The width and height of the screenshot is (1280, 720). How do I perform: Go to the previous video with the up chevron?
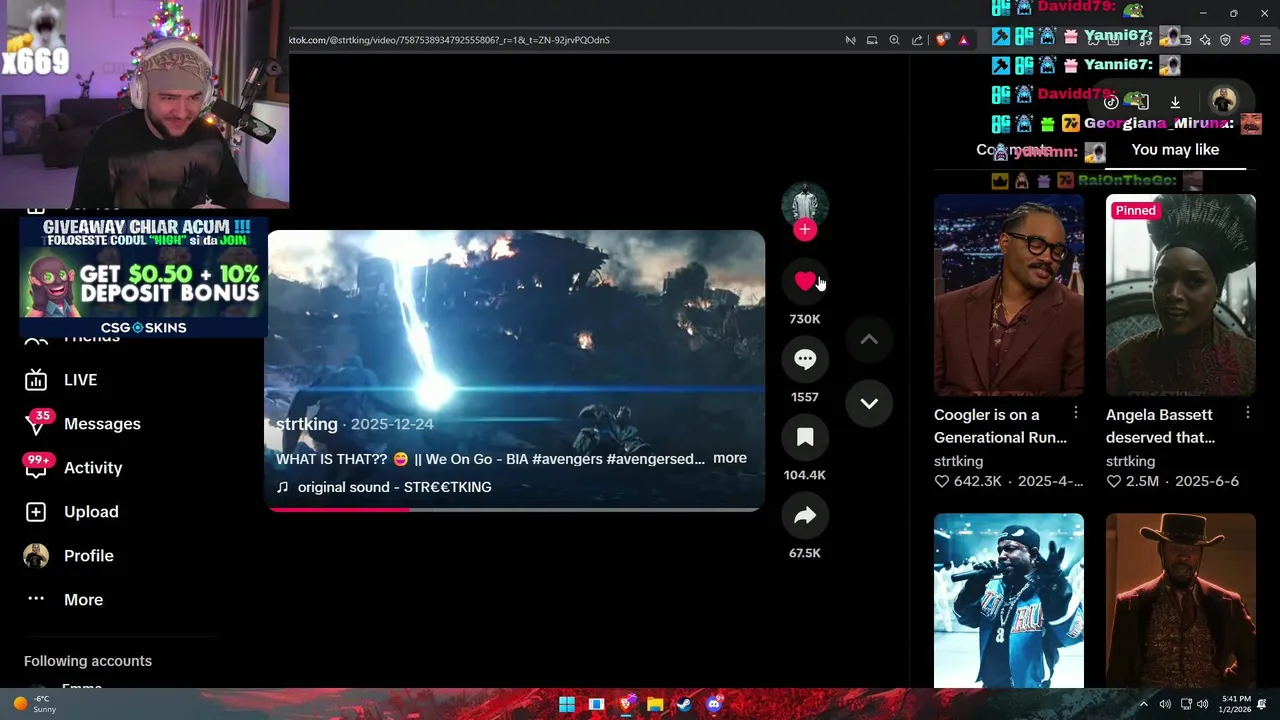[869, 339]
